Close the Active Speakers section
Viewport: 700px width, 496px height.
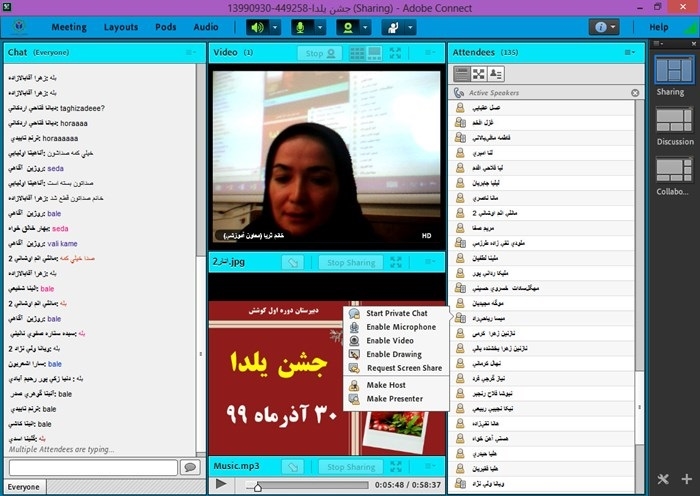pos(635,93)
